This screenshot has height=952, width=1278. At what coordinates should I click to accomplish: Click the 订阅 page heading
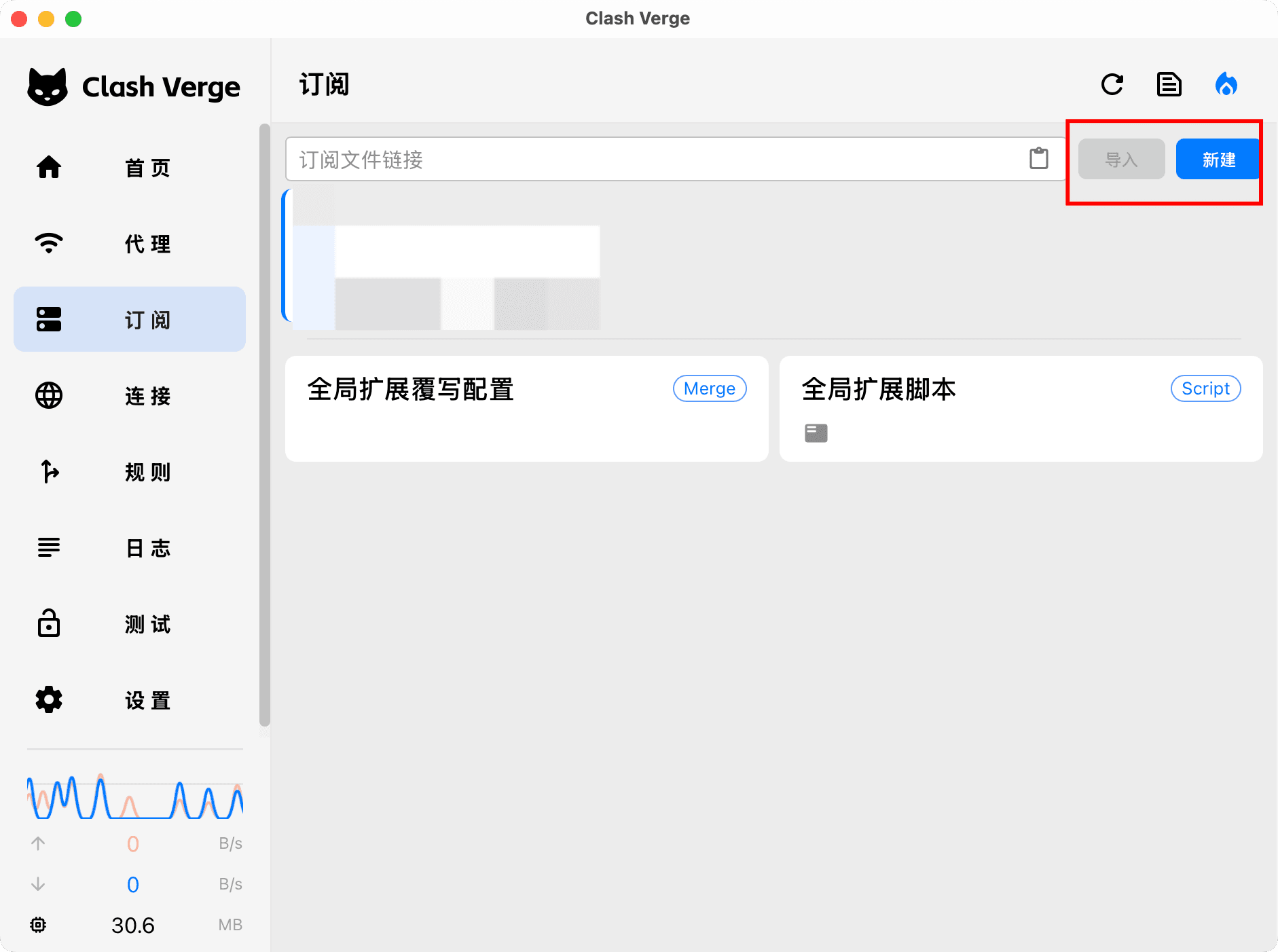point(324,85)
